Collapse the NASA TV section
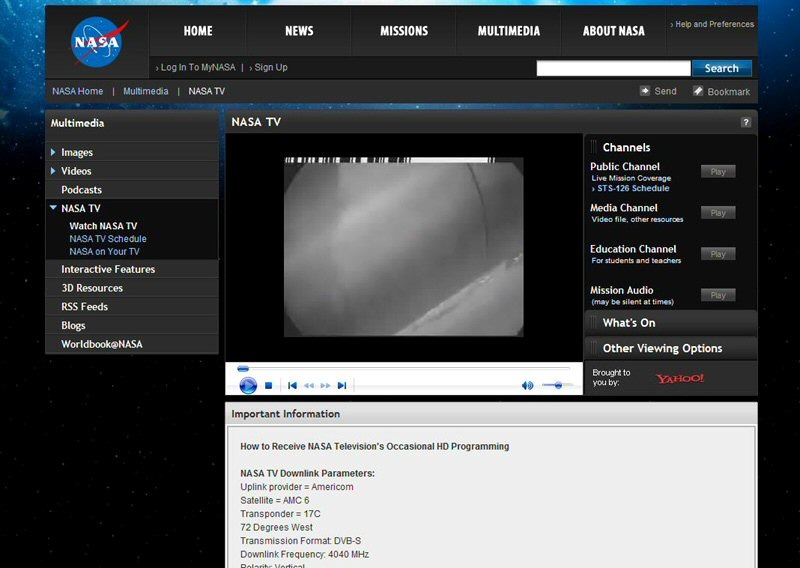 53,208
